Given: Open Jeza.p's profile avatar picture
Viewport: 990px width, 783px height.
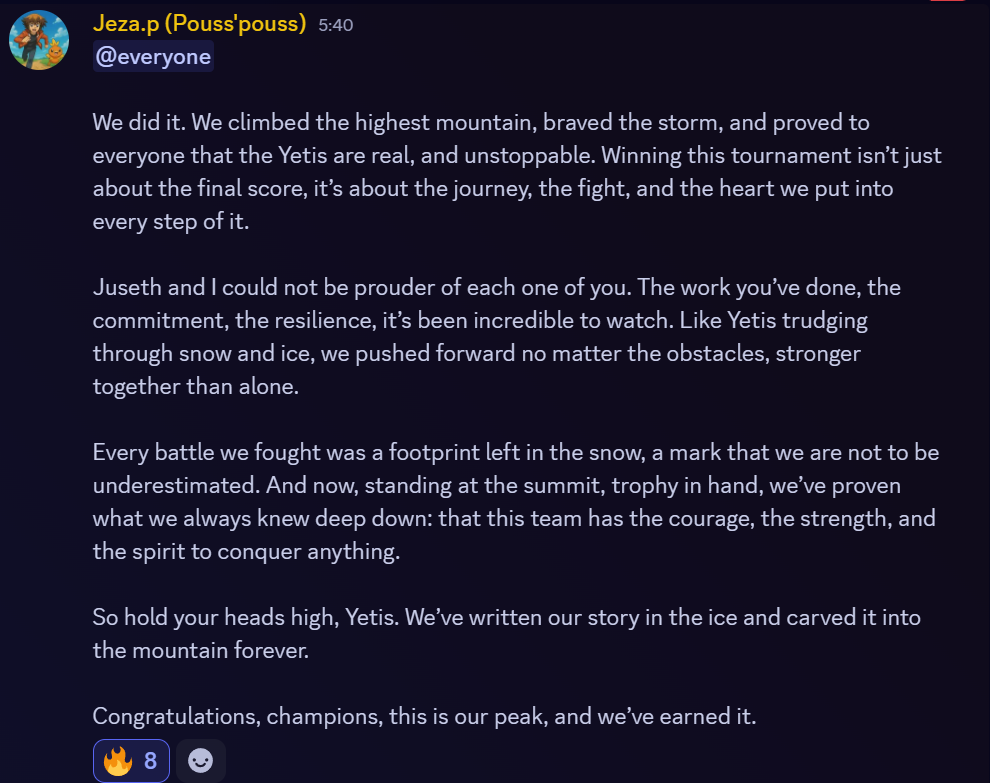Looking at the screenshot, I should [x=39, y=40].
